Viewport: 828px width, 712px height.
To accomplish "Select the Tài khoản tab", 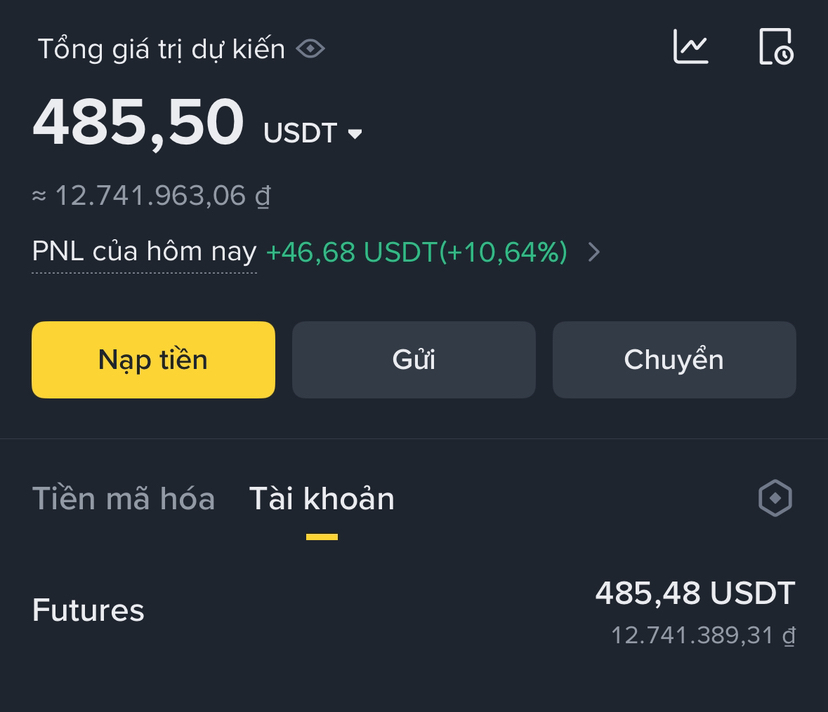I will (x=321, y=498).
